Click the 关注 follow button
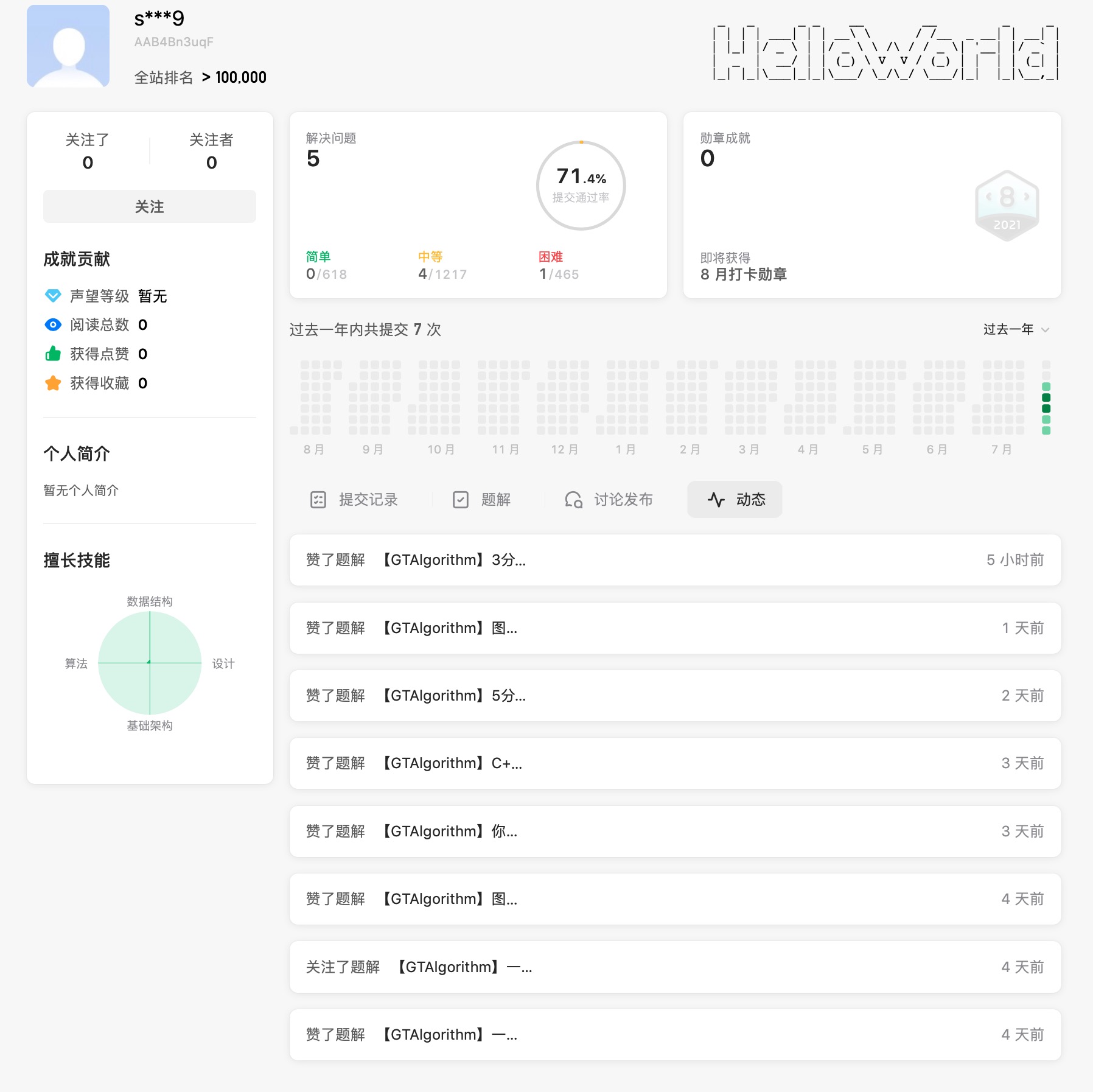Image resolution: width=1093 pixels, height=1092 pixels. pyautogui.click(x=149, y=207)
